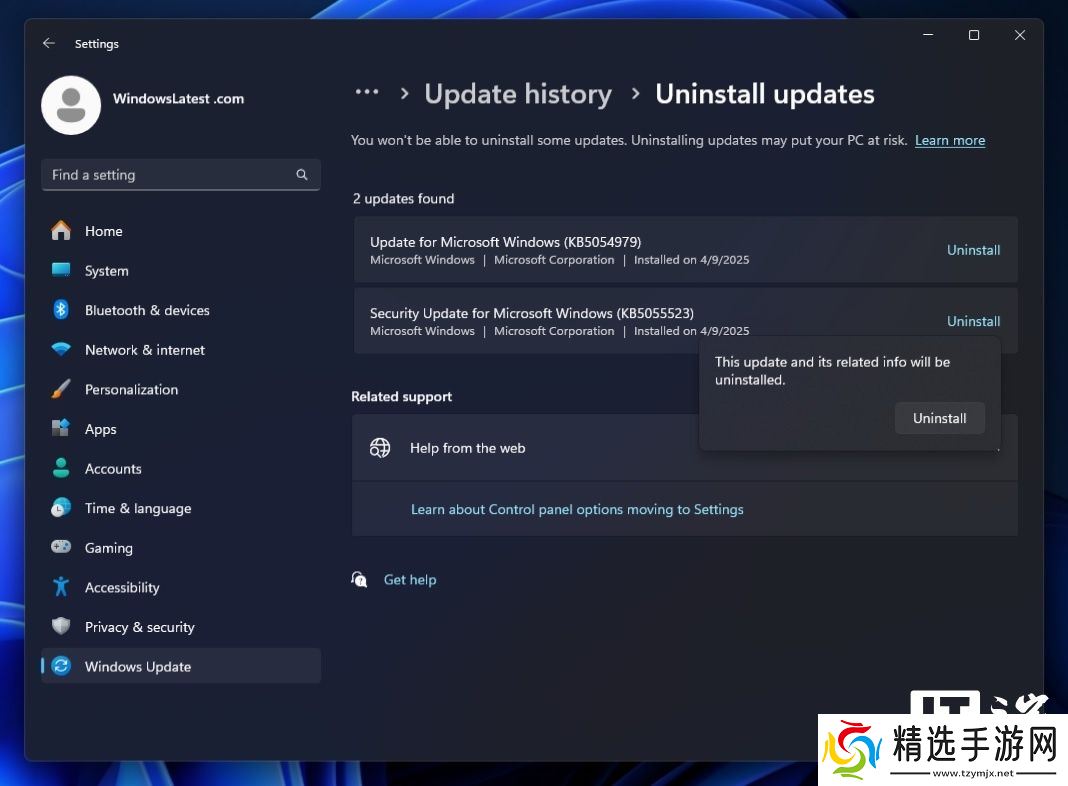Click the Accessibility figure icon

(x=61, y=587)
